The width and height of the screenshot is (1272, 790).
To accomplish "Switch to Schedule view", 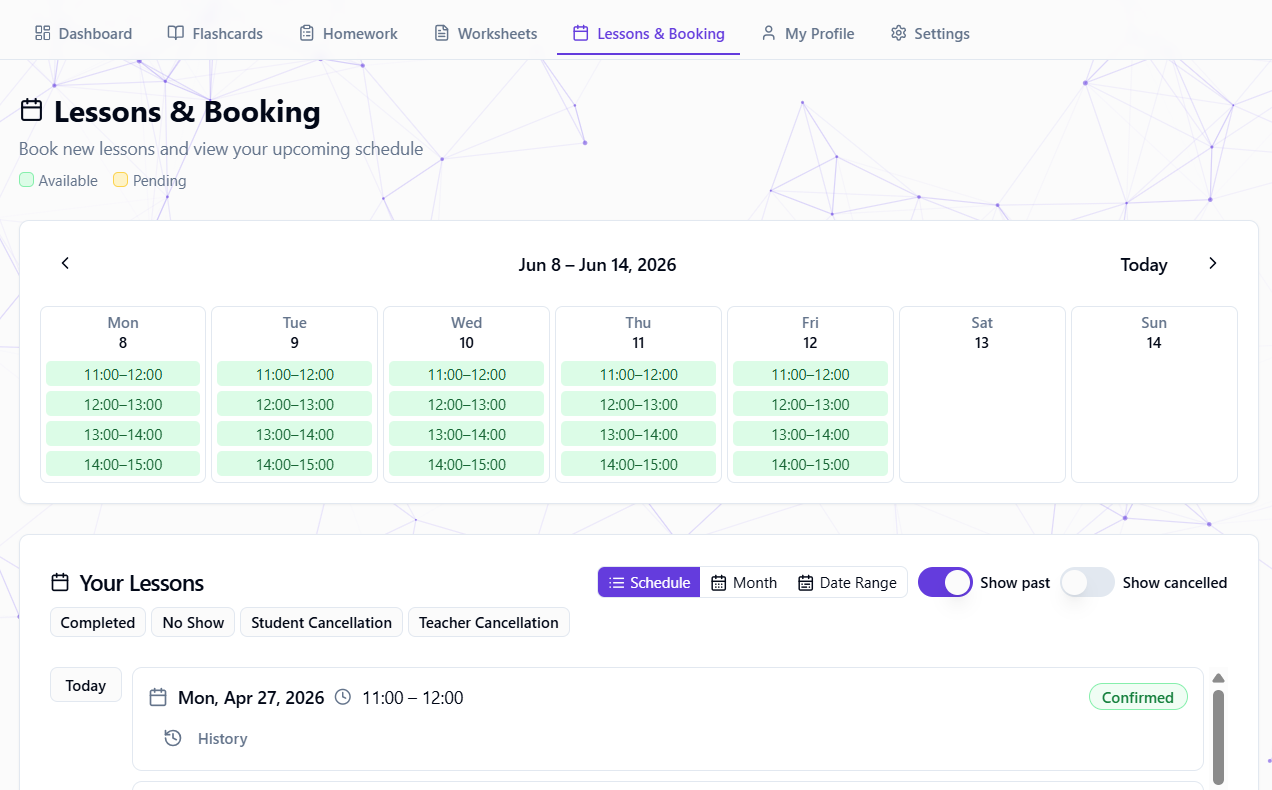I will tap(649, 582).
